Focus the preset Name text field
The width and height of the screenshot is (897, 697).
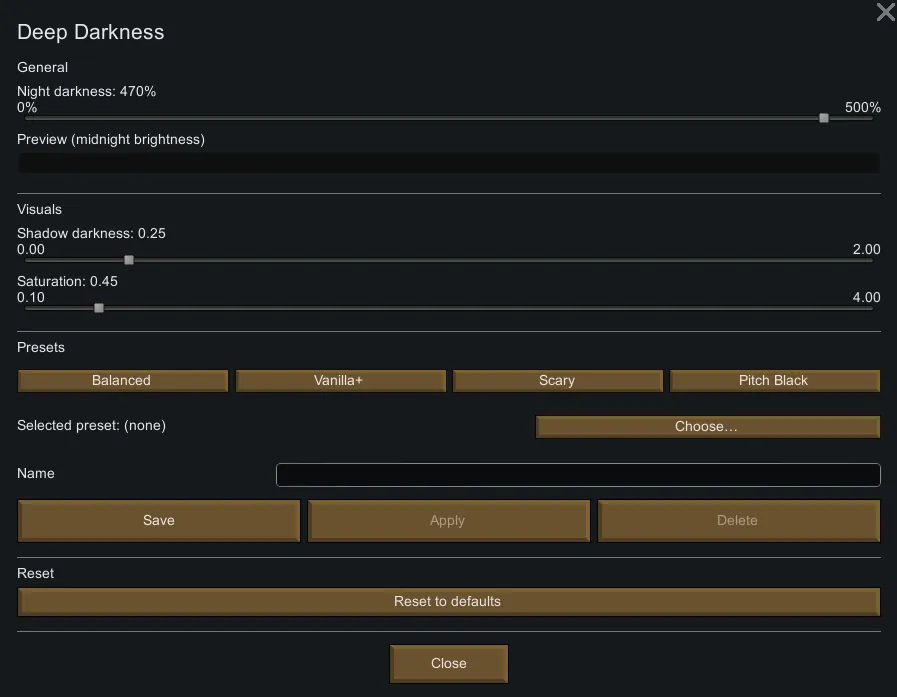click(x=578, y=474)
